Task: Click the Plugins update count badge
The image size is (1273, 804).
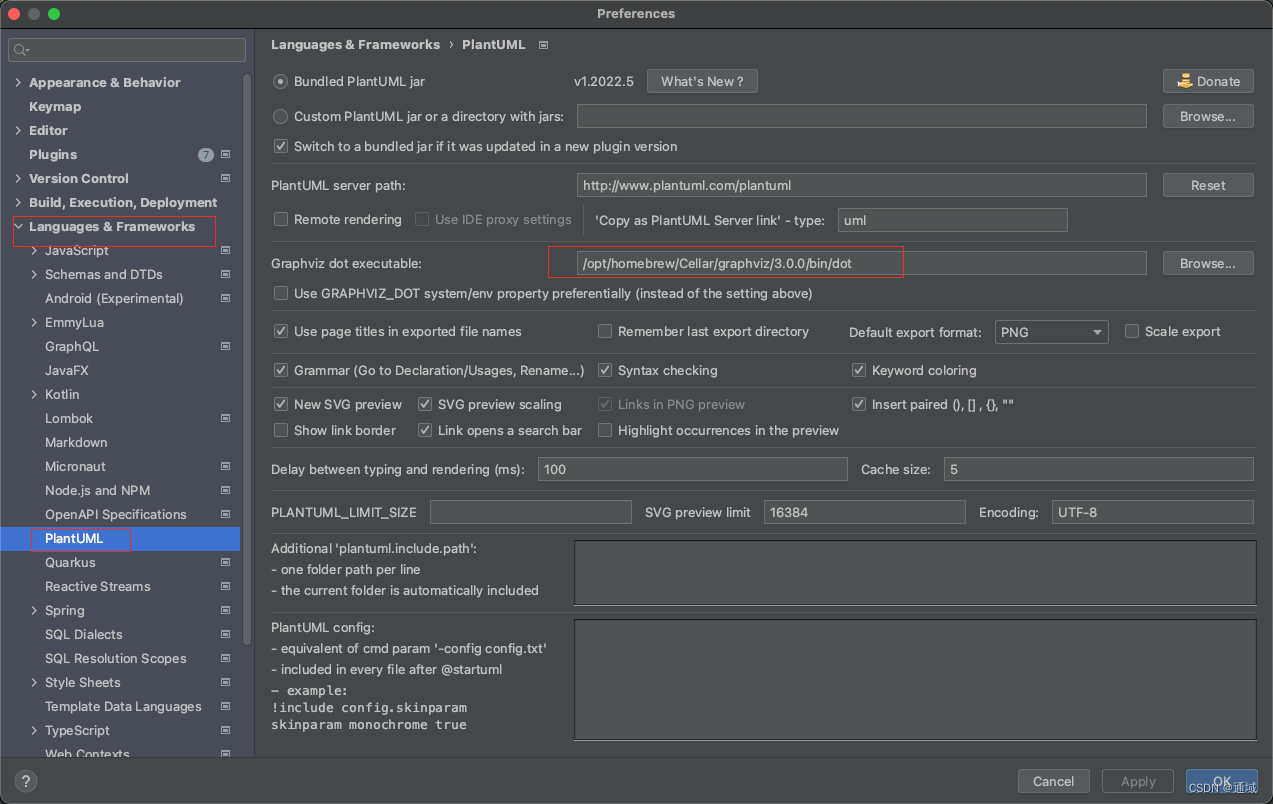Action: point(206,154)
